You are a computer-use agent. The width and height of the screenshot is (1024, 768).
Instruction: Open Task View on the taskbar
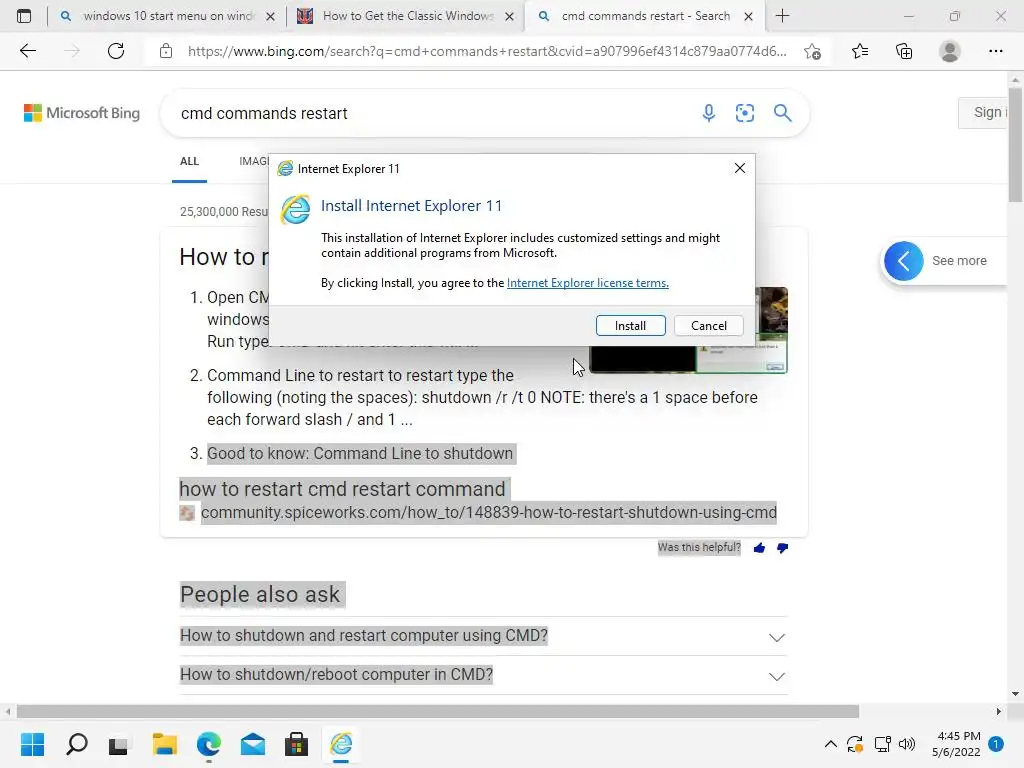tap(120, 744)
